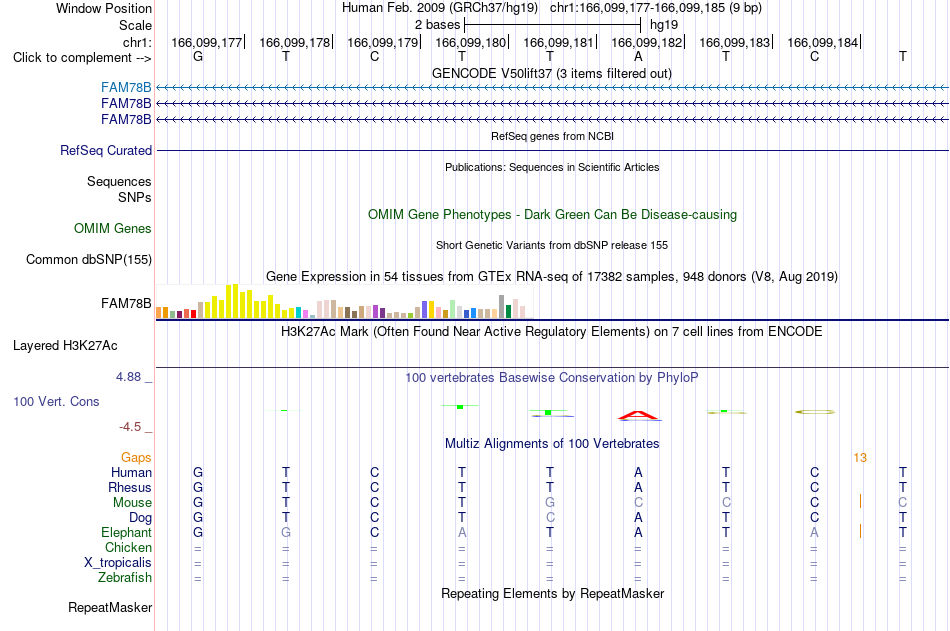This screenshot has width=950, height=631.
Task: Click 'Publications: Sequences in Scientific Articles' title
Action: point(552,167)
